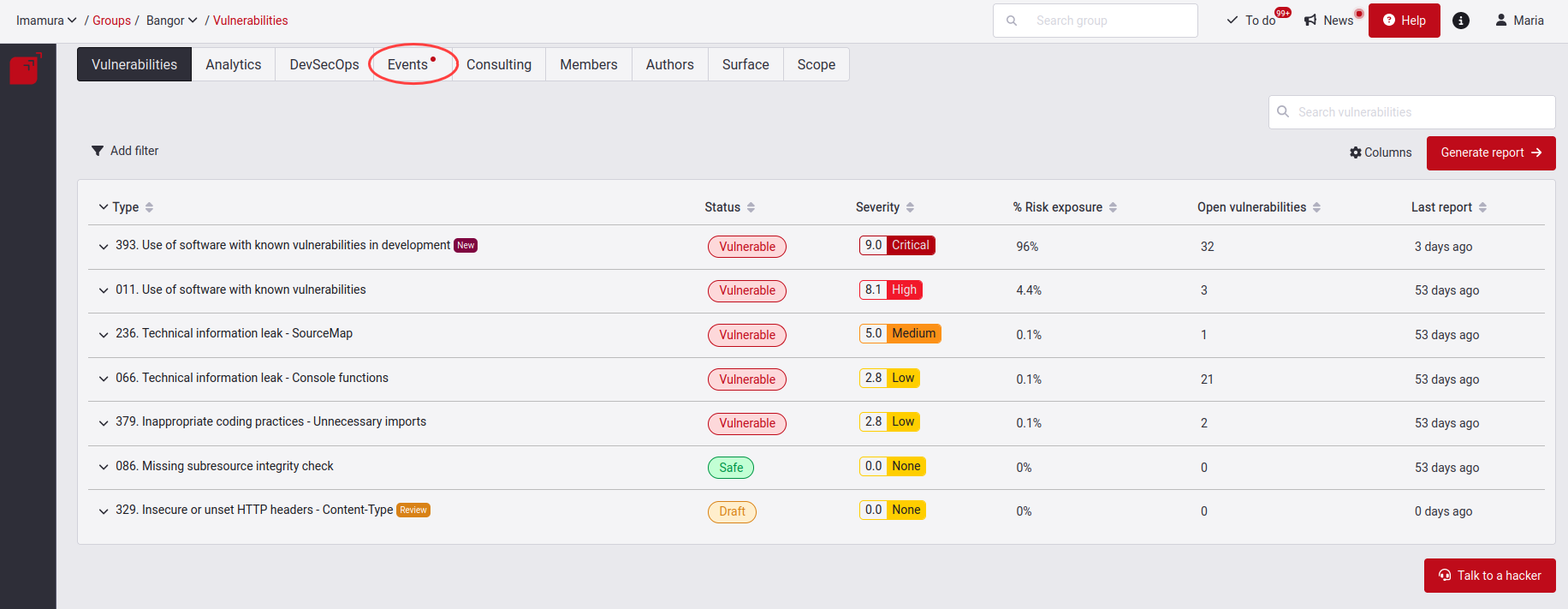
Task: Expand row 066 Console functions
Action: point(104,379)
